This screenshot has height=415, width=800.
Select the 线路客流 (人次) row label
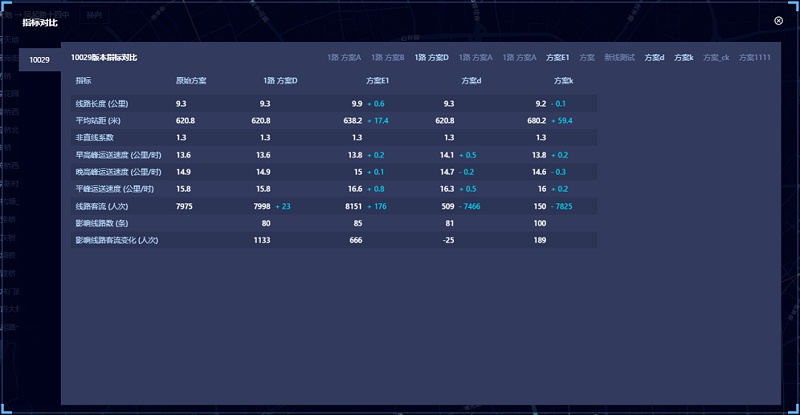point(102,206)
